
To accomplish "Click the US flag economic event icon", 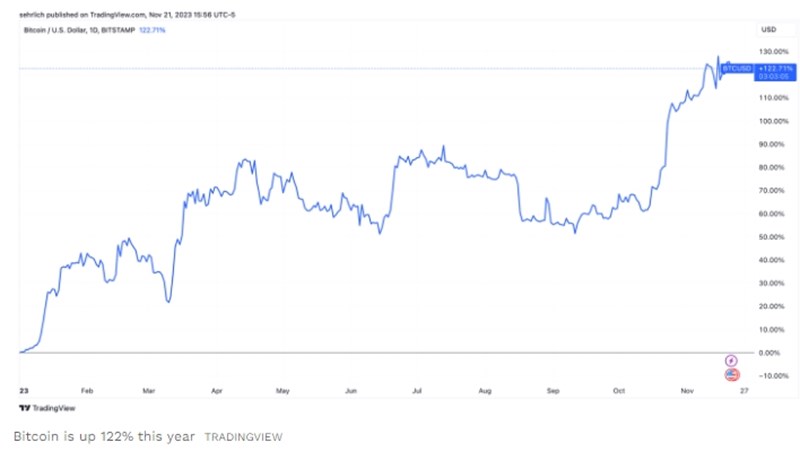I will [x=731, y=375].
